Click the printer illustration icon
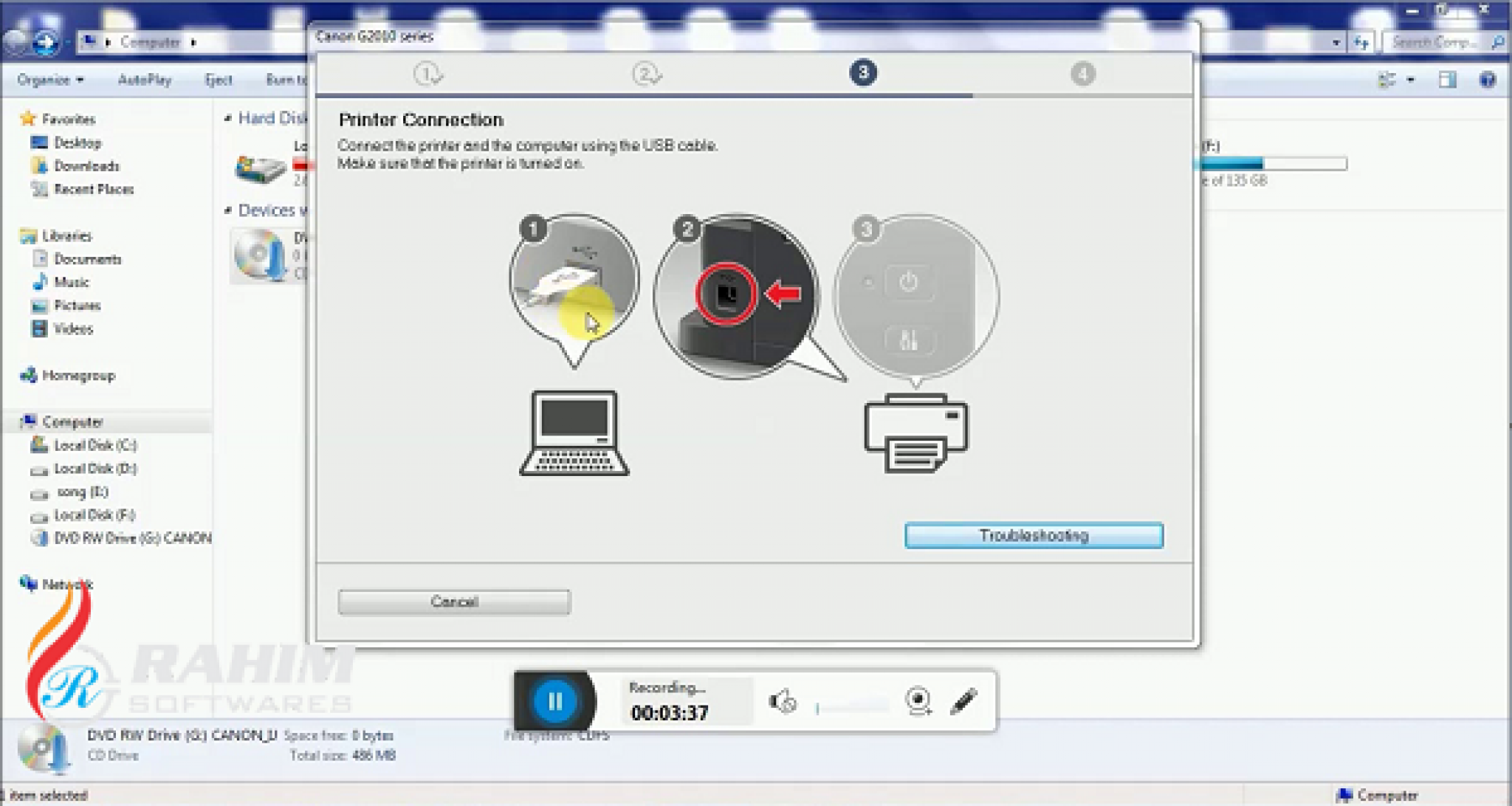This screenshot has height=806, width=1512. pyautogui.click(x=915, y=433)
